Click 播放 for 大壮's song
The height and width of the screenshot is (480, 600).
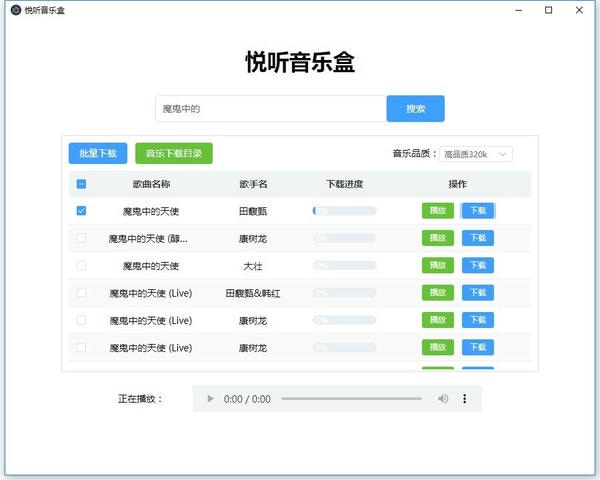pos(438,265)
